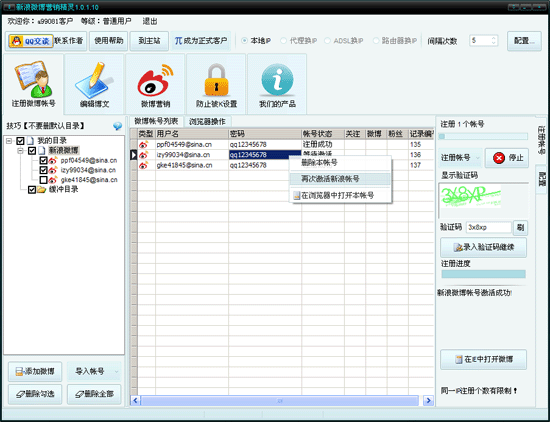Open the 编辑博文 edit post icon
The height and width of the screenshot is (422, 550).
[x=94, y=80]
